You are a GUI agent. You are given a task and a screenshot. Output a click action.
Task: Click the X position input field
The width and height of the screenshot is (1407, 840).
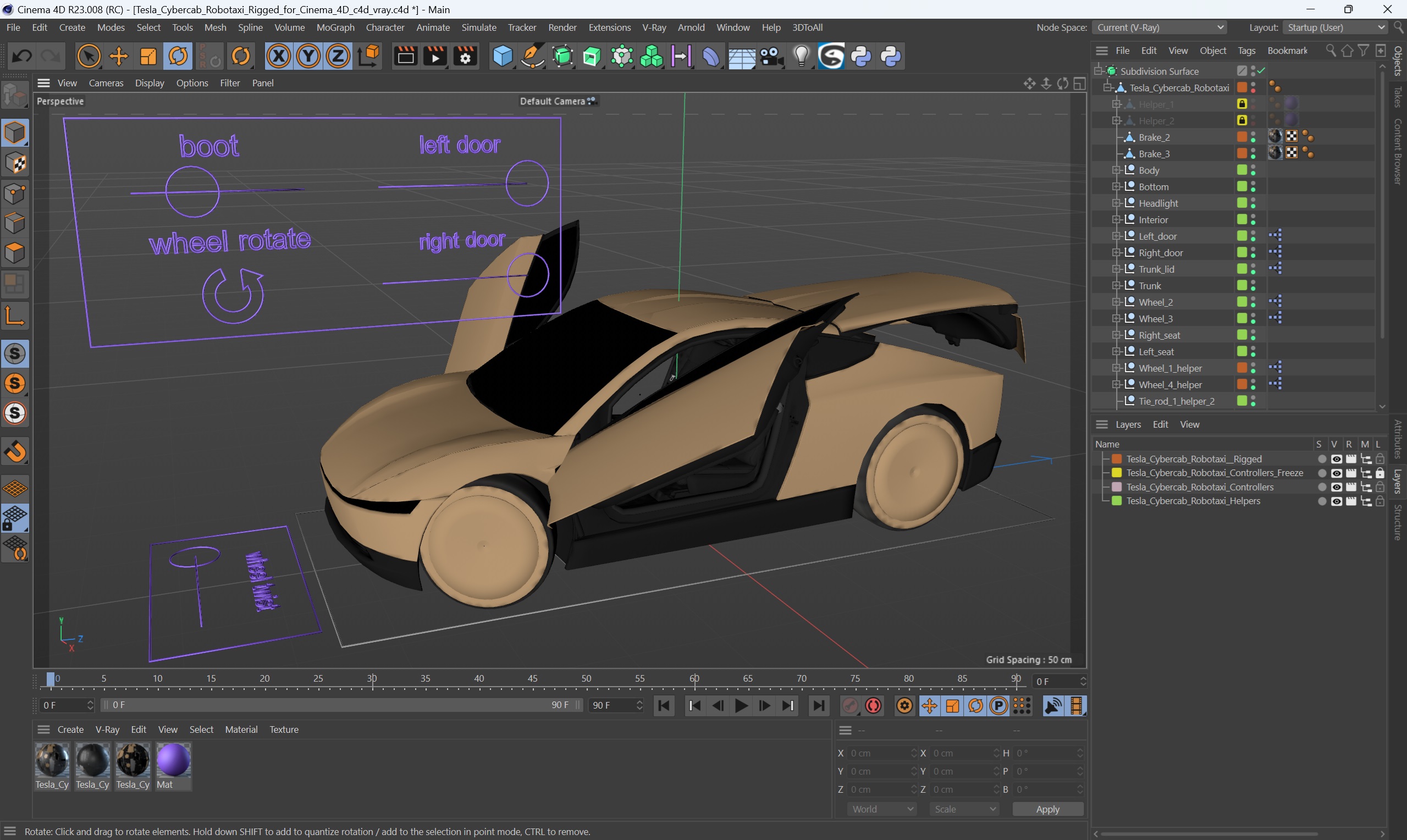tap(882, 753)
